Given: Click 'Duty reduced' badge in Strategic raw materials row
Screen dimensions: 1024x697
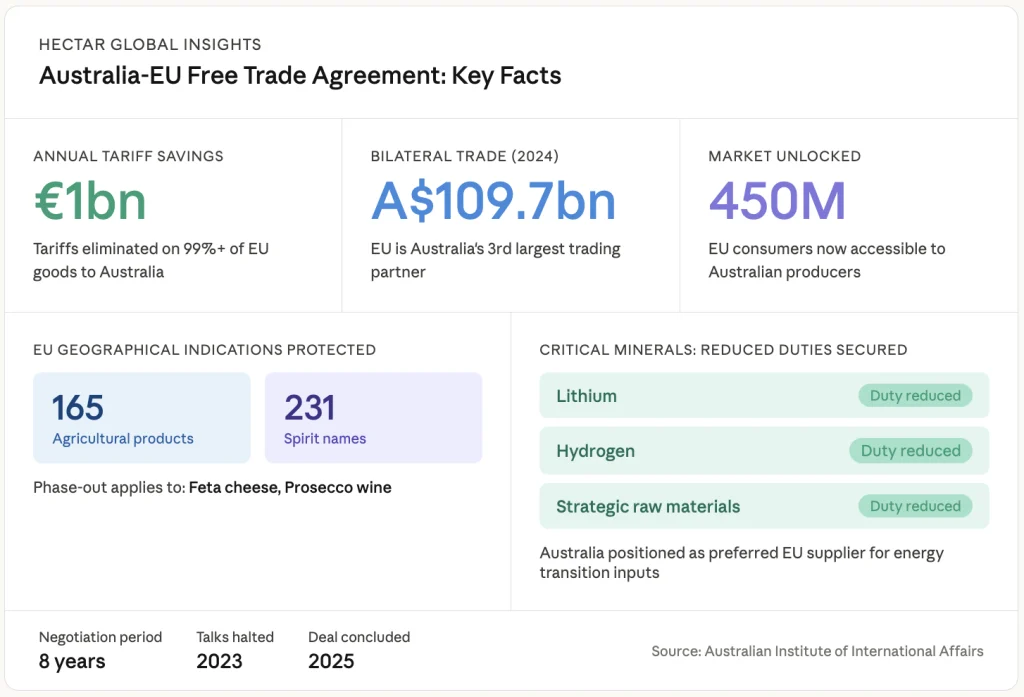Looking at the screenshot, I should click(x=915, y=506).
